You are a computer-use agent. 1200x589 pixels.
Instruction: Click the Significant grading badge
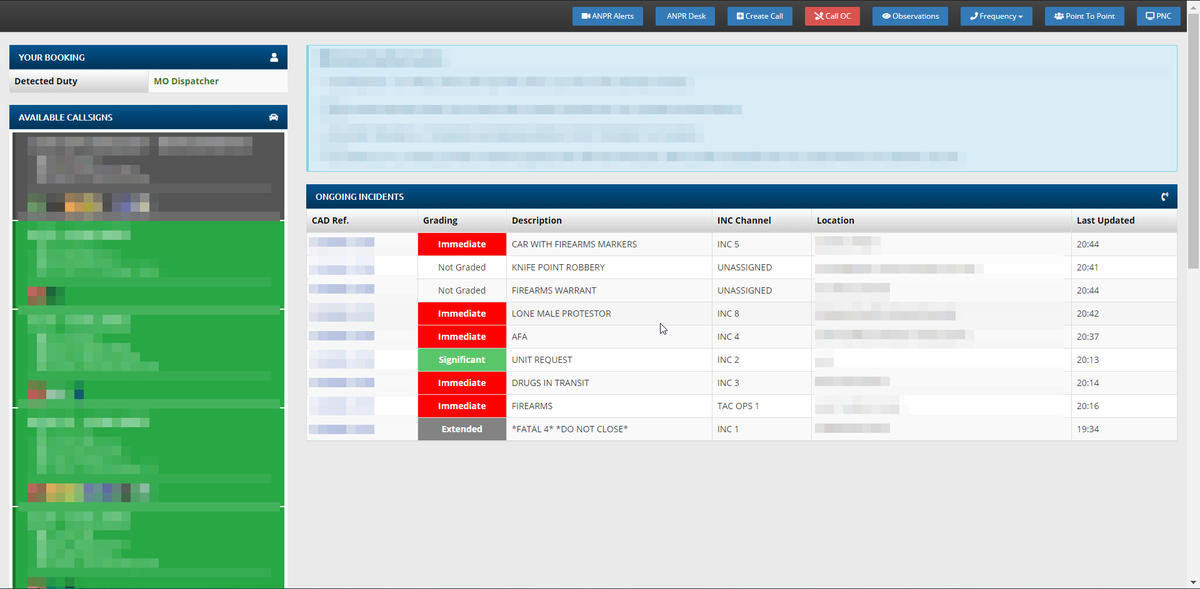(x=462, y=359)
